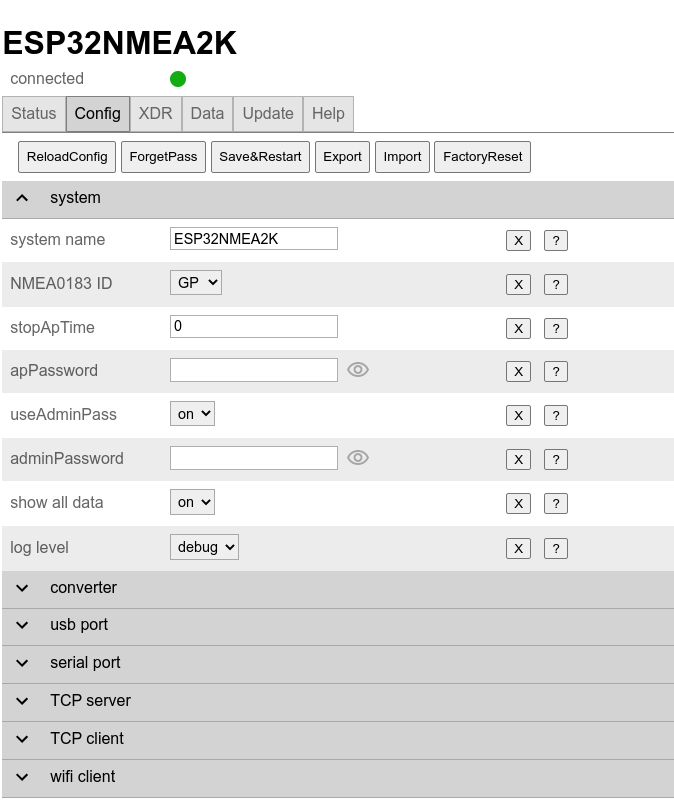Open help for adminPassword setting
The height and width of the screenshot is (812, 674).
click(x=556, y=459)
